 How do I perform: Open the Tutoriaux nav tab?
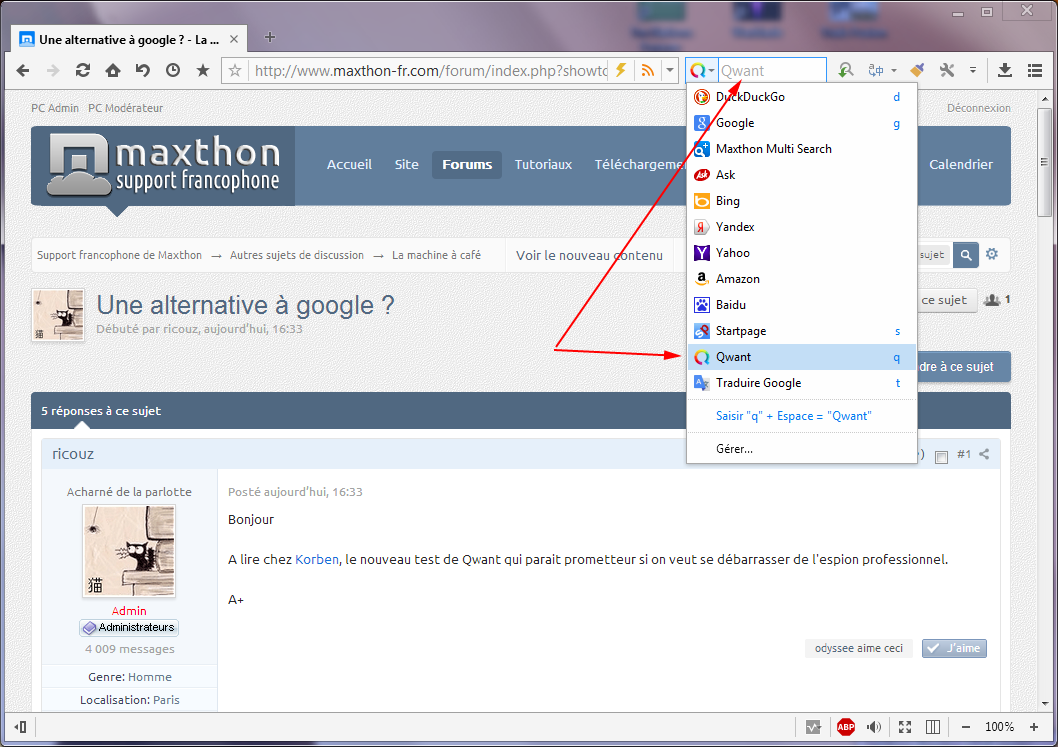point(543,165)
